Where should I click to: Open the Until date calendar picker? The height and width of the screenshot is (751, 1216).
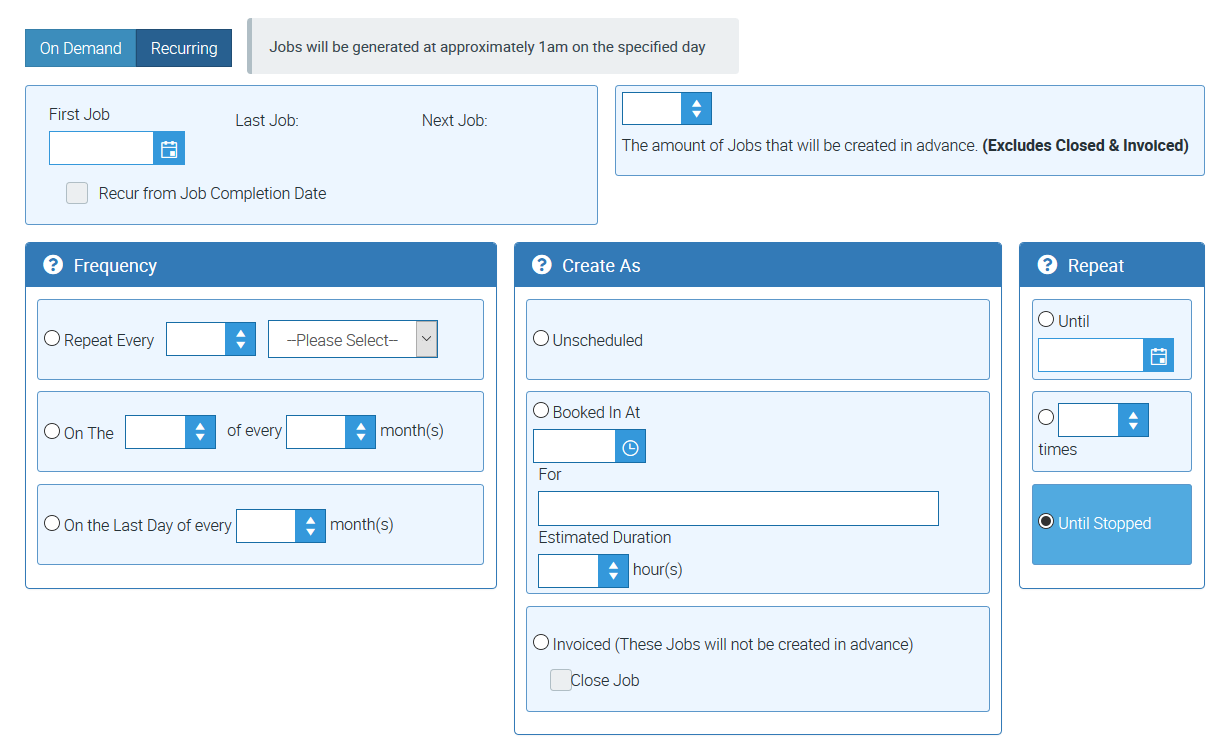[x=1158, y=356]
